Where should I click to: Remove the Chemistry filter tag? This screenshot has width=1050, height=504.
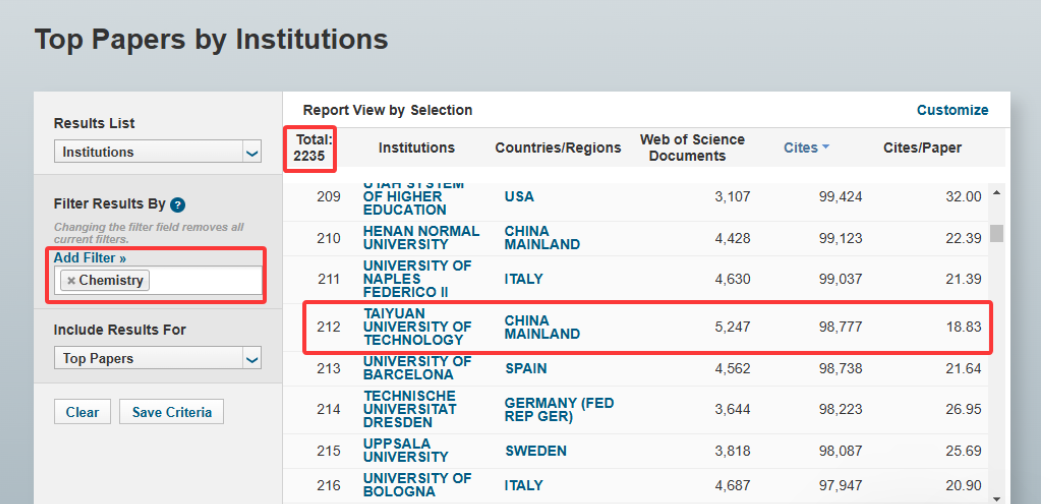71,280
